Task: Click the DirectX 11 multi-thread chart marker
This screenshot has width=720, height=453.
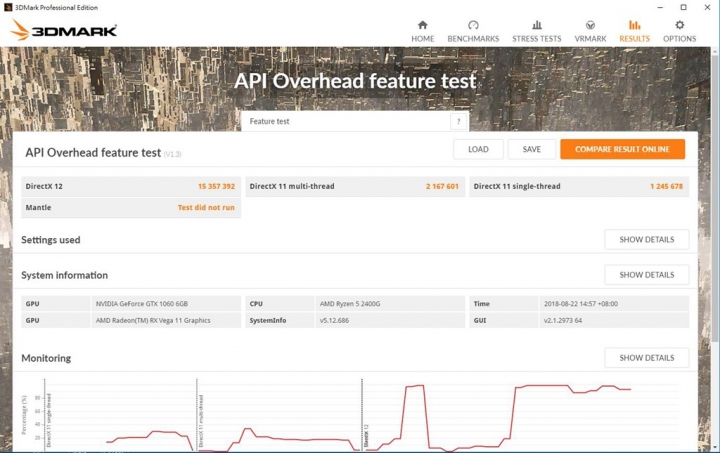Action: 197,413
